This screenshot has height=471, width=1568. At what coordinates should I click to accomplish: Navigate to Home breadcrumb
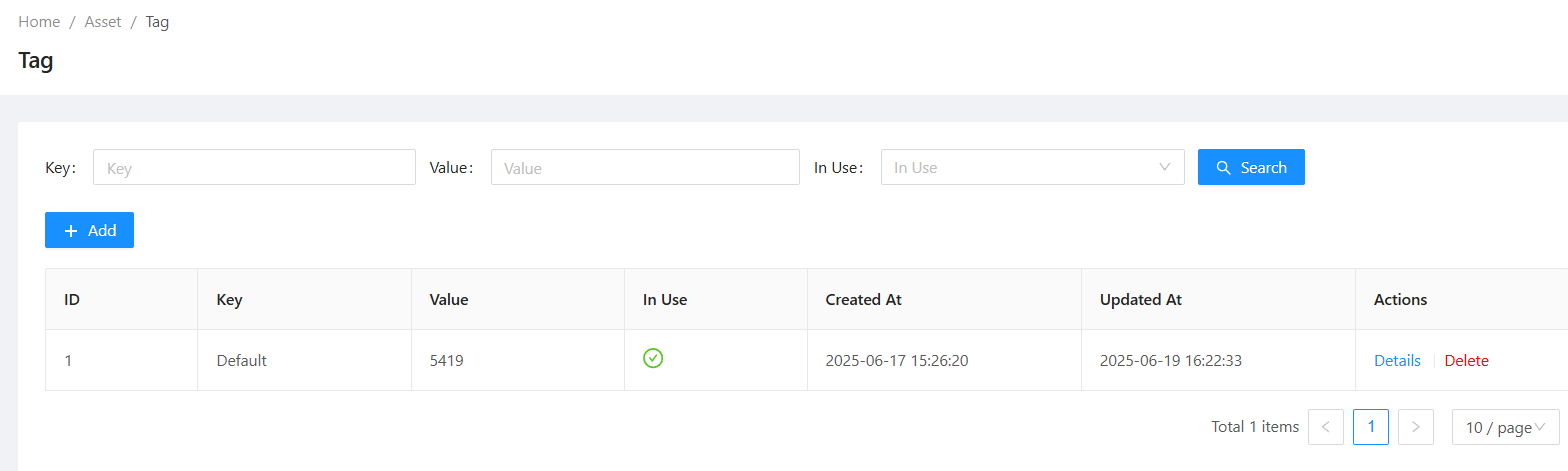tap(39, 22)
